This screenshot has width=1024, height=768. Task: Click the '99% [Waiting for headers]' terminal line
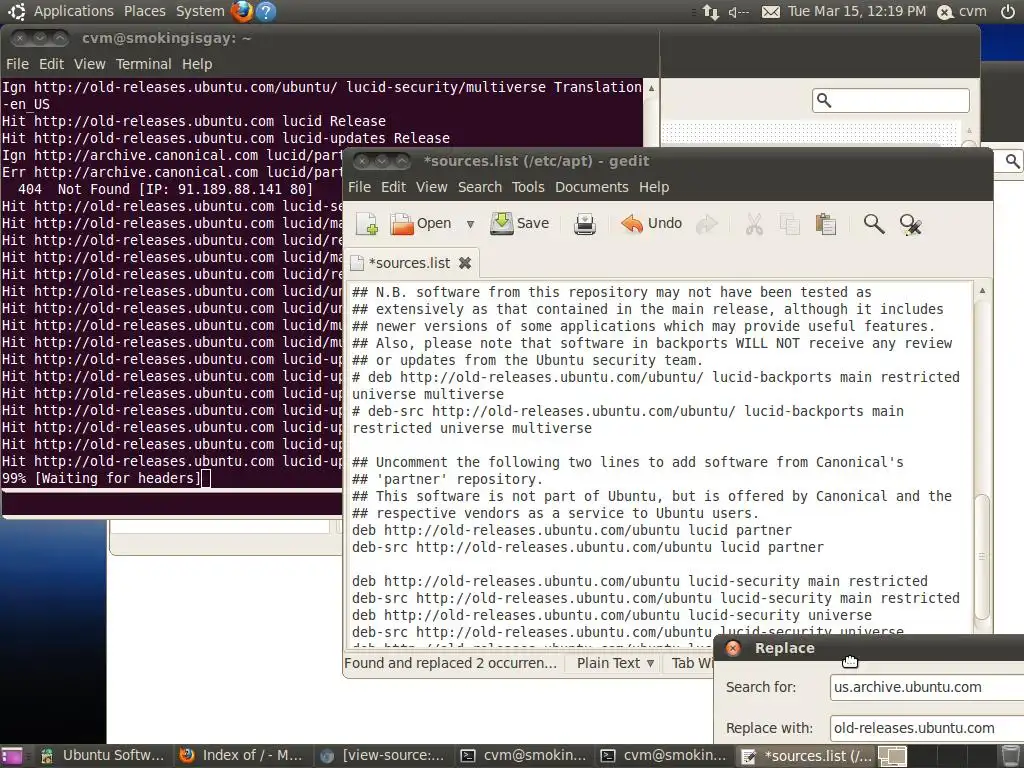102,478
